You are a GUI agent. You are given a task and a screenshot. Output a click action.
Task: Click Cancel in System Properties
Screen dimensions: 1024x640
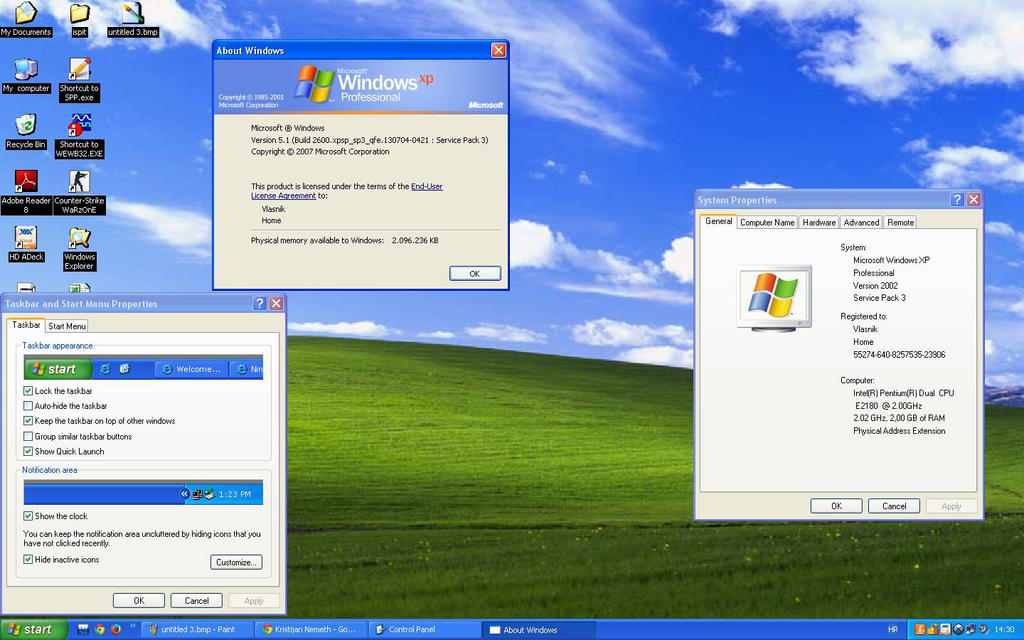pos(894,506)
